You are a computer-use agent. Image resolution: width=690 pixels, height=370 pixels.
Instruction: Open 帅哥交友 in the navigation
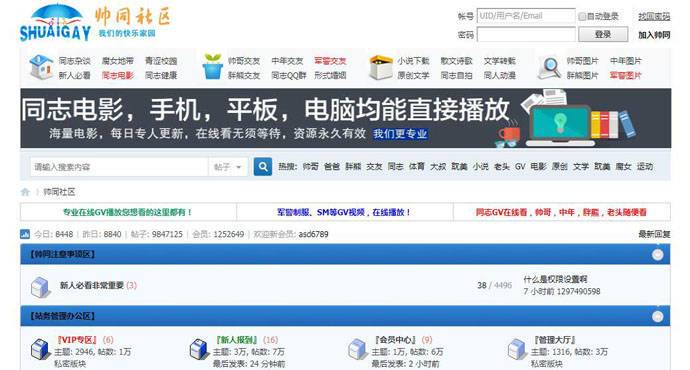(244, 61)
